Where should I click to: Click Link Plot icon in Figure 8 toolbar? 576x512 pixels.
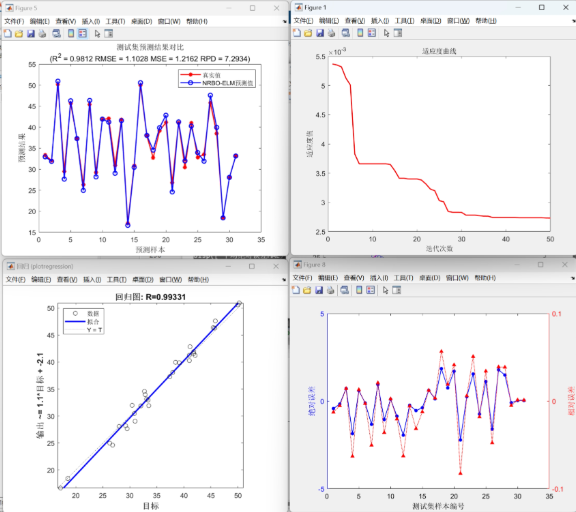(x=345, y=290)
